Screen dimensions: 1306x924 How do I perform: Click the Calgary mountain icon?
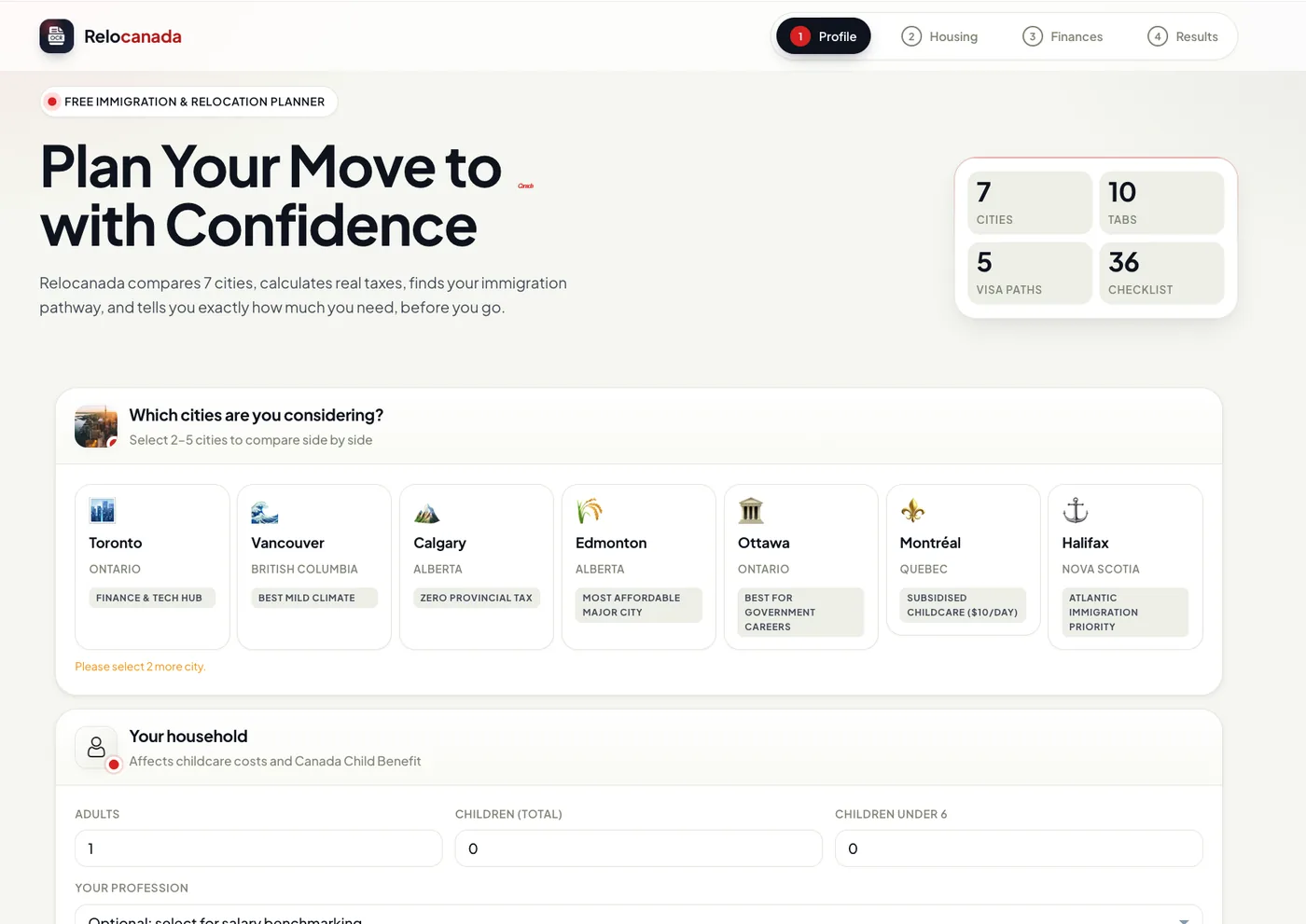(x=427, y=511)
